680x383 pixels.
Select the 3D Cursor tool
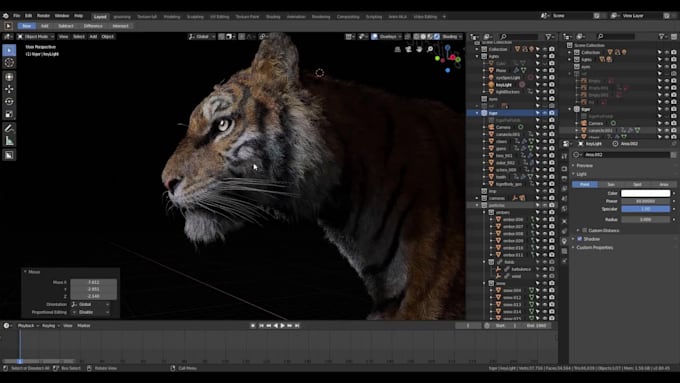click(9, 63)
